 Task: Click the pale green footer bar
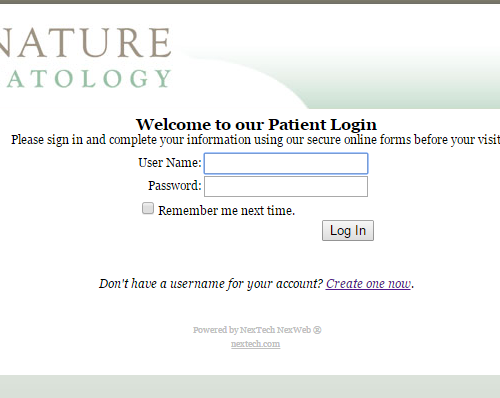pos(250,386)
